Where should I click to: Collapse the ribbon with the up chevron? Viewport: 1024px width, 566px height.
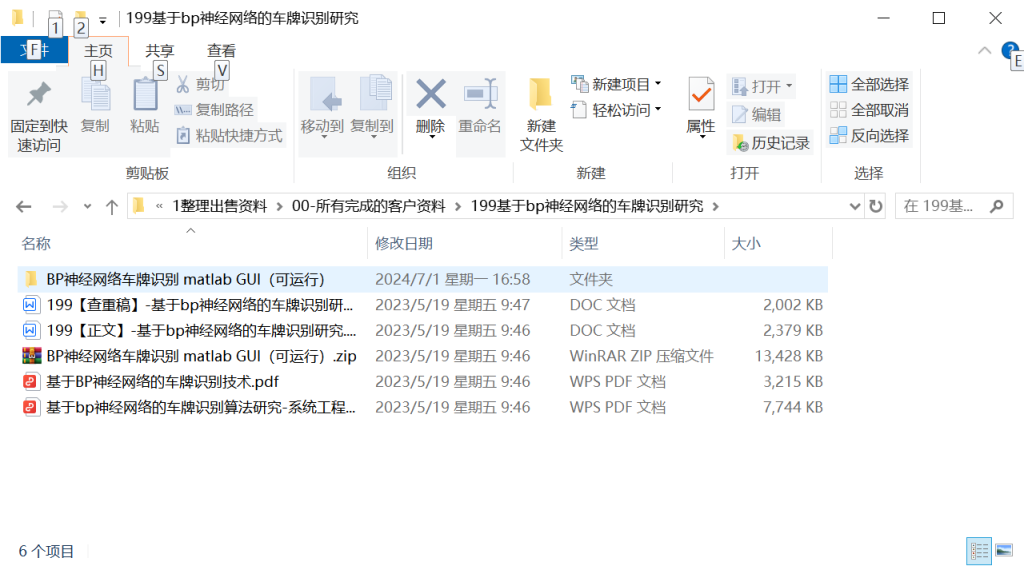(x=984, y=50)
